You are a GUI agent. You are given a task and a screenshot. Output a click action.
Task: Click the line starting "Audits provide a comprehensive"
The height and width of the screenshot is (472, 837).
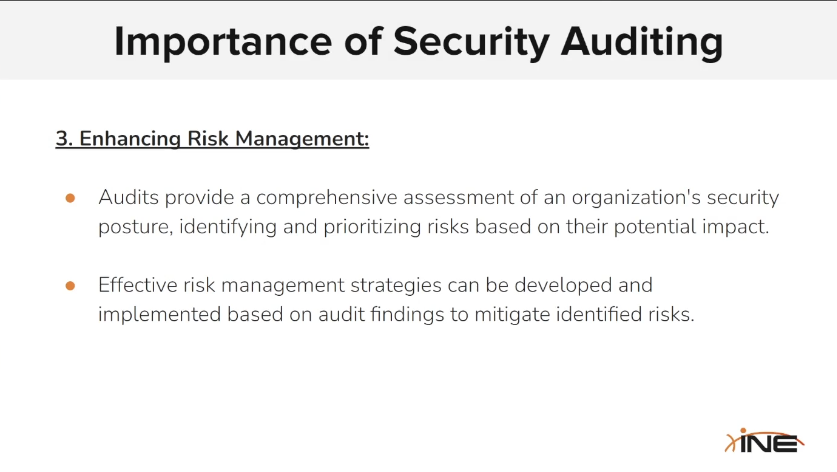click(x=438, y=198)
